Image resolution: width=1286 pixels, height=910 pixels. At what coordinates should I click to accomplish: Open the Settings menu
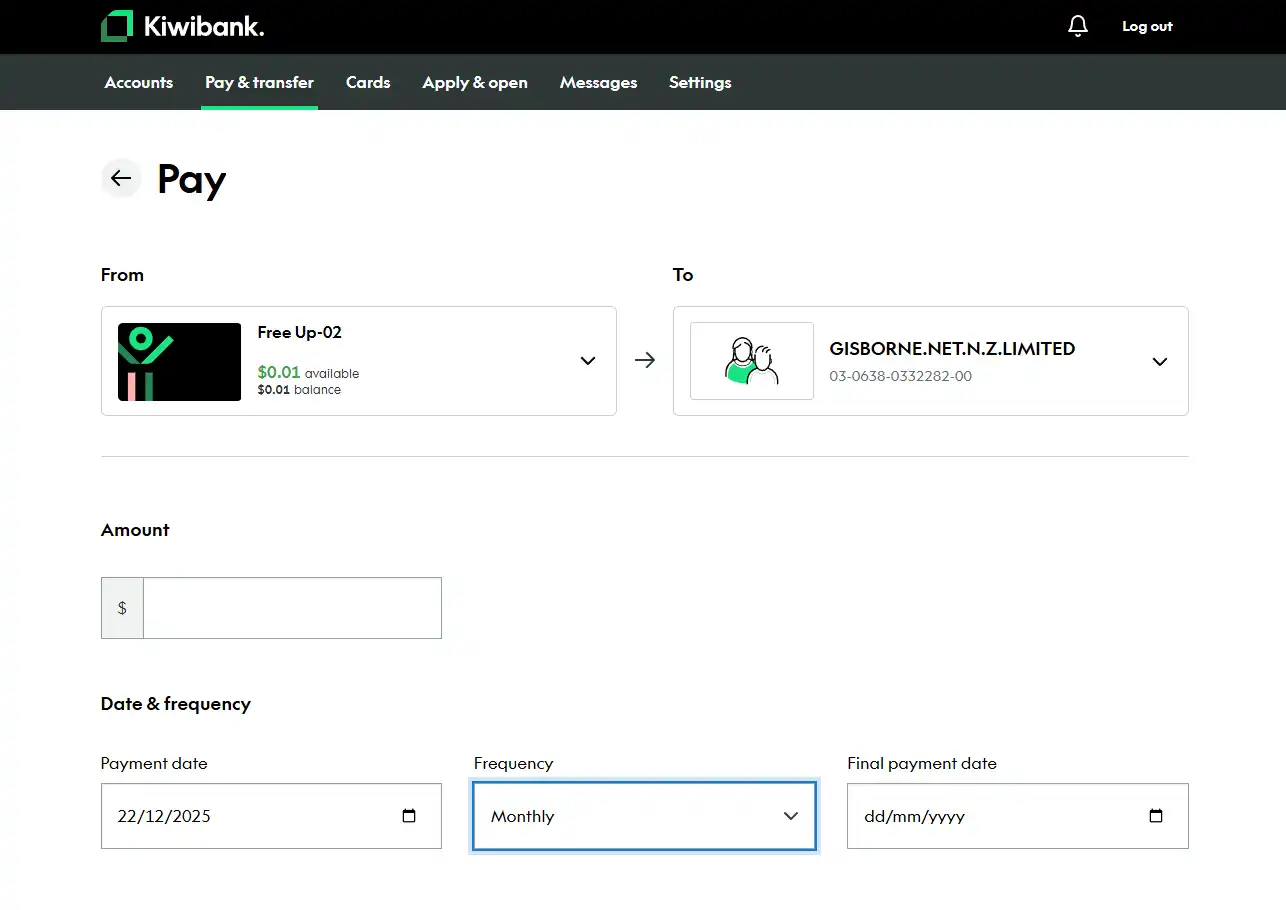(x=700, y=82)
